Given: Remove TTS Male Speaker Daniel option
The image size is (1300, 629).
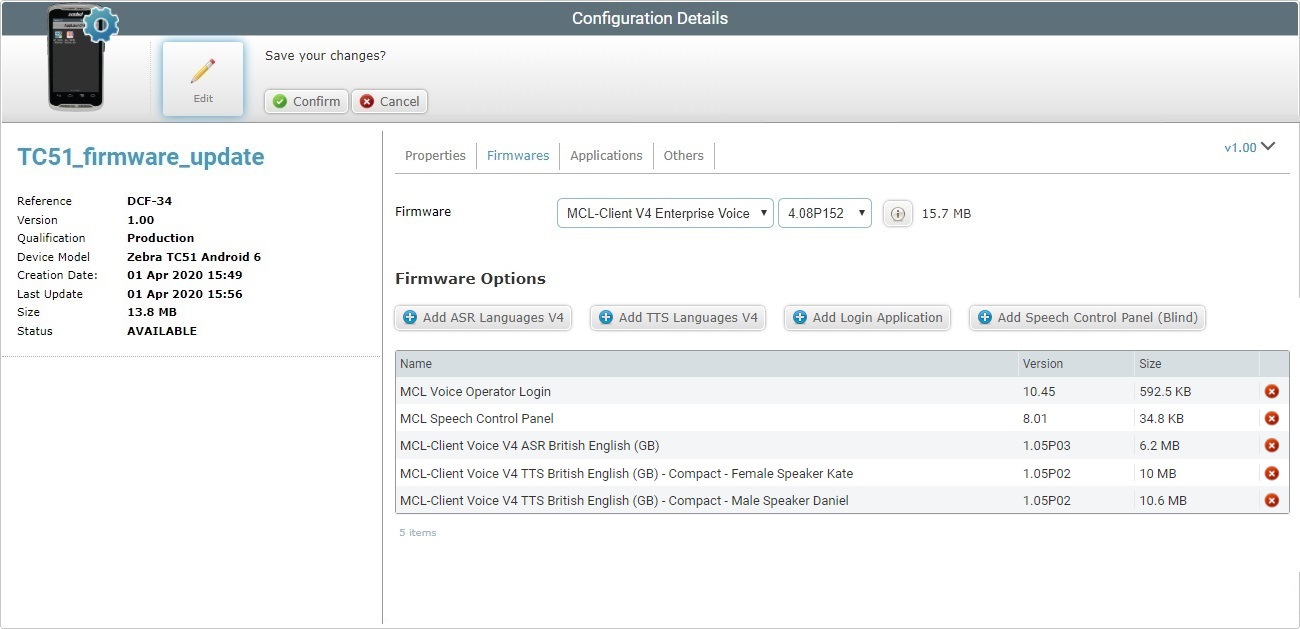Looking at the screenshot, I should point(1272,499).
